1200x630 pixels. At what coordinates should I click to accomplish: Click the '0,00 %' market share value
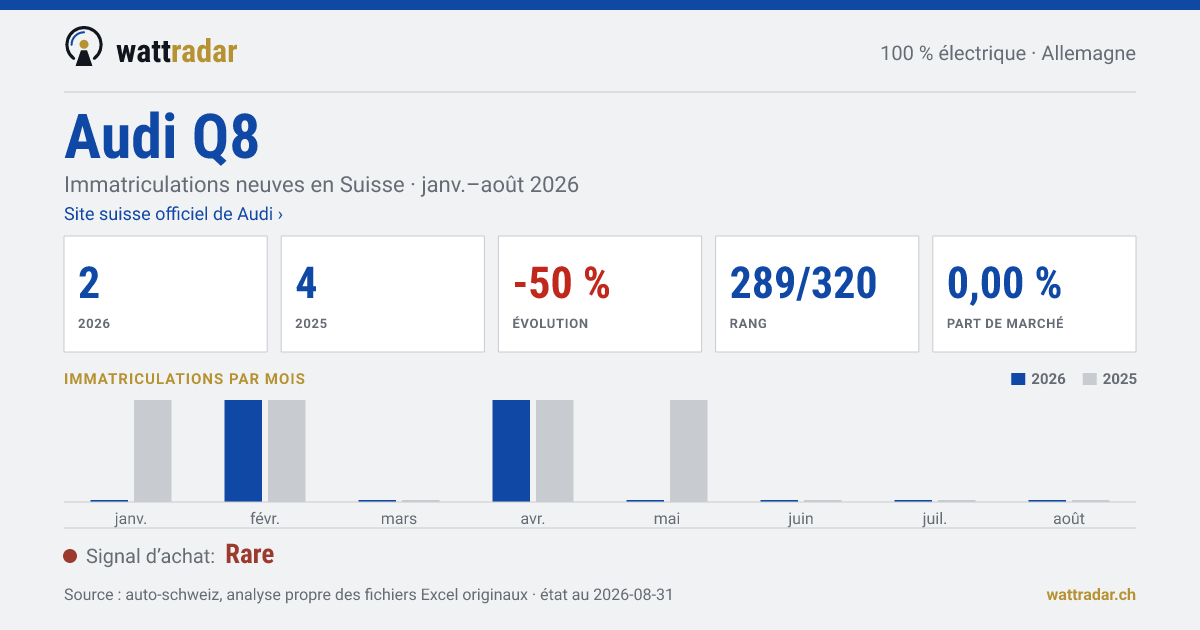1004,284
